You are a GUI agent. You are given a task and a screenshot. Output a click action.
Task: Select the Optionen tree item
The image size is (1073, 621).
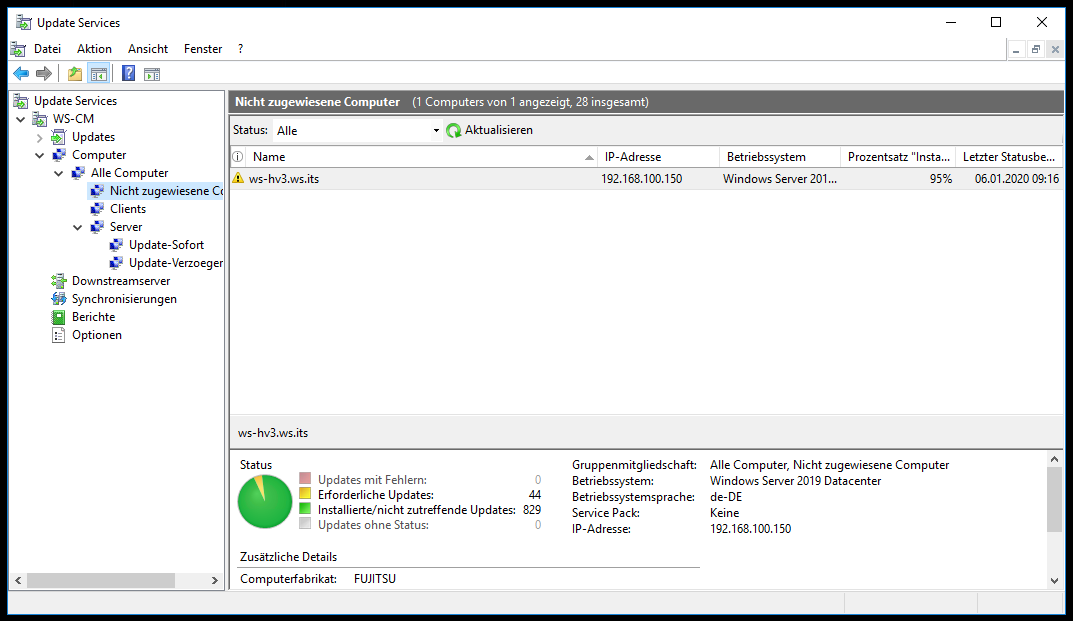96,335
